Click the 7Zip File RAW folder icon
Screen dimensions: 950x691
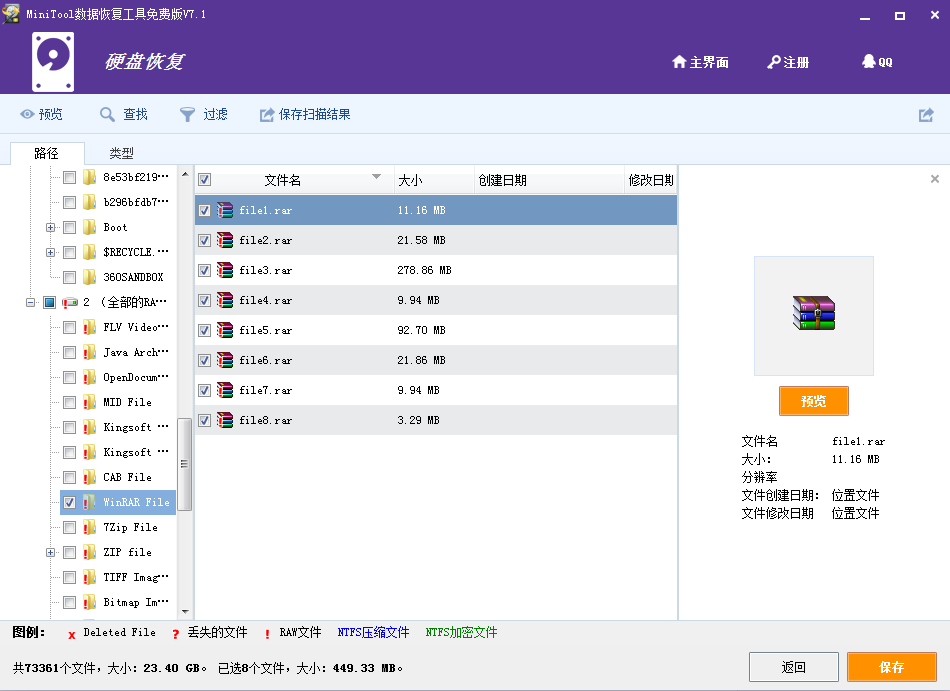click(89, 527)
